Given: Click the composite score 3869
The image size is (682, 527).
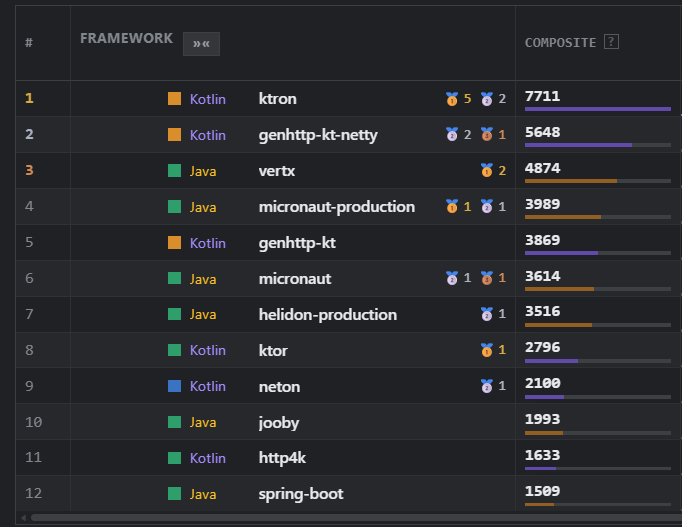Looking at the screenshot, I should click(542, 240).
